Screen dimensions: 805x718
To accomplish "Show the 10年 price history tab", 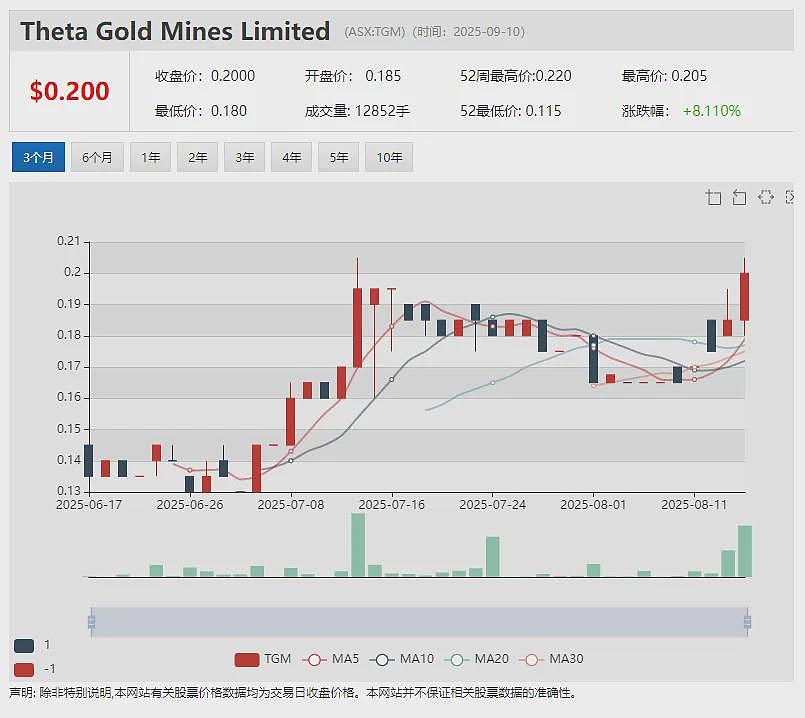I will click(x=389, y=157).
